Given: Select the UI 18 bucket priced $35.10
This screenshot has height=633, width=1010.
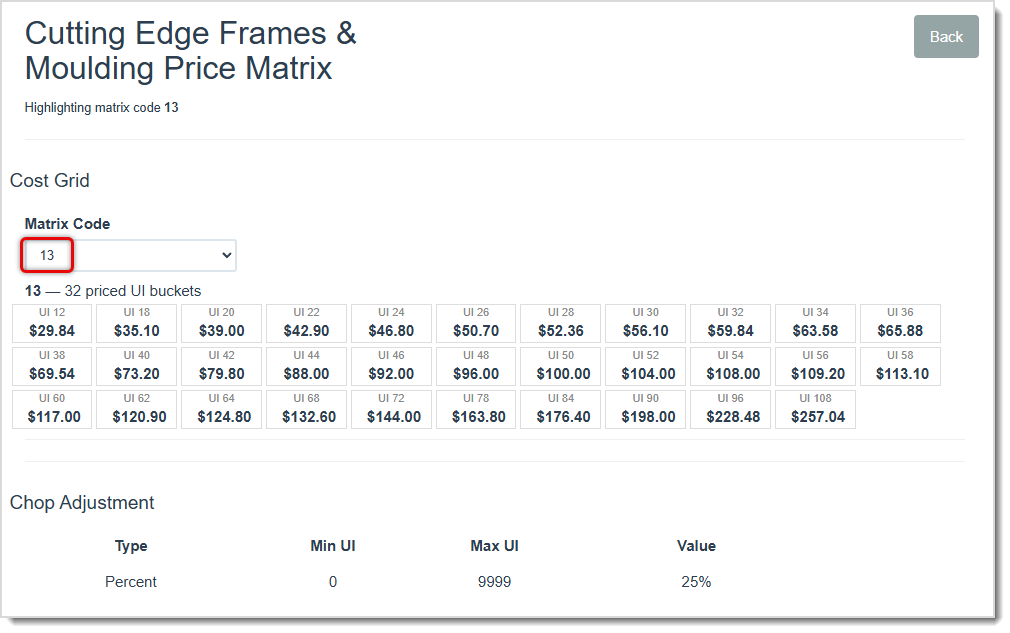Looking at the screenshot, I should (x=137, y=323).
